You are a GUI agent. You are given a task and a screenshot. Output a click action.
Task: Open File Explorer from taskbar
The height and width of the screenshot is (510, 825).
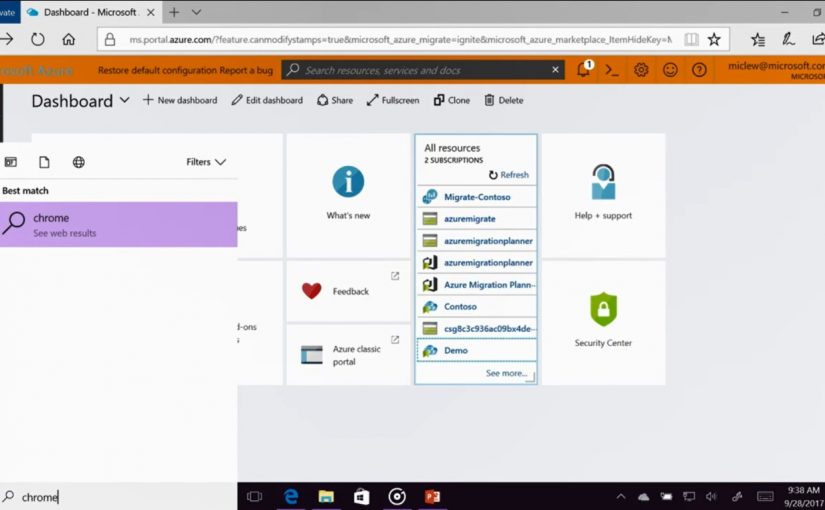click(x=326, y=496)
